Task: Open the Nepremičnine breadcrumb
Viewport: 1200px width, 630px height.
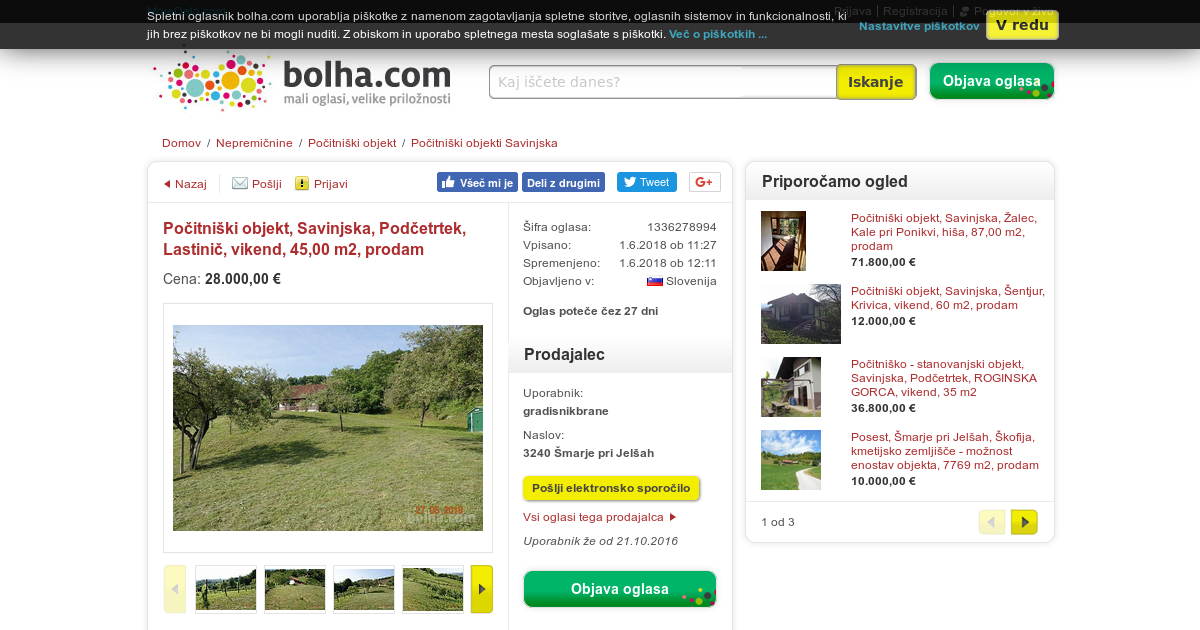Action: click(255, 143)
